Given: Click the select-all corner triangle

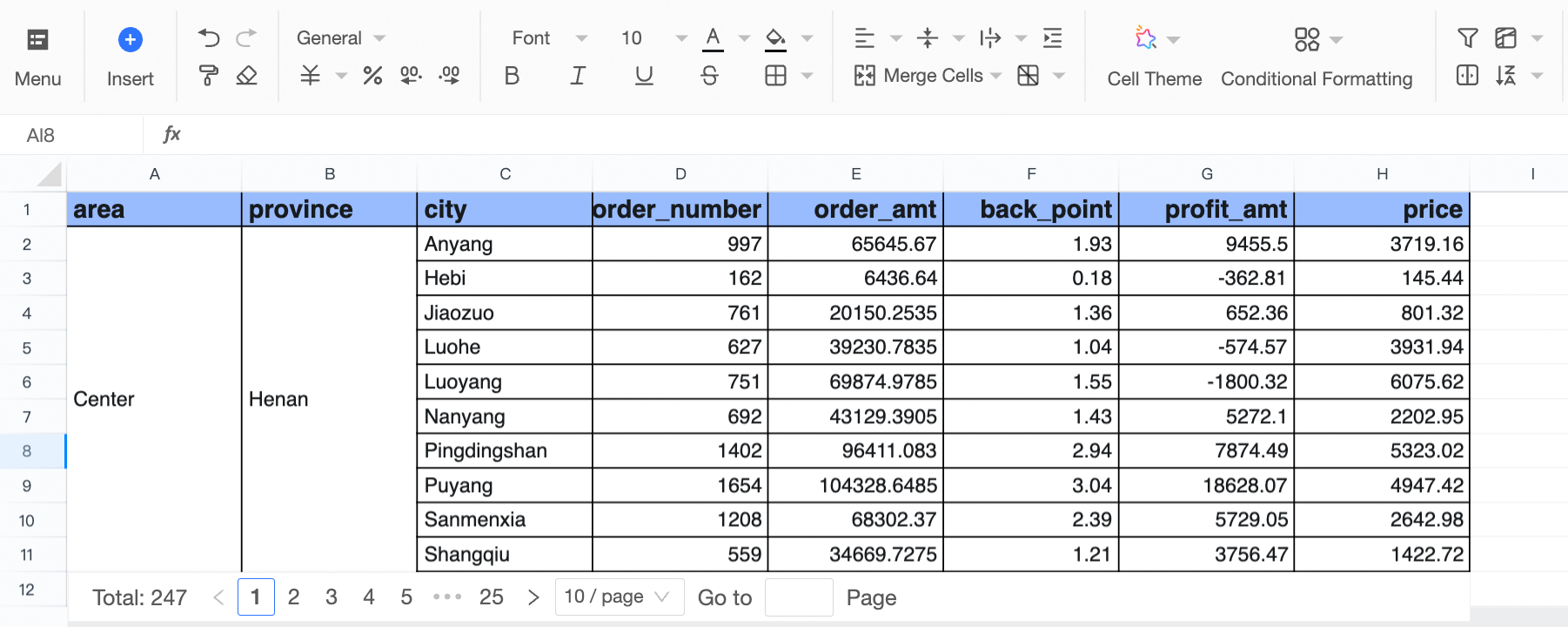Looking at the screenshot, I should click(x=50, y=174).
